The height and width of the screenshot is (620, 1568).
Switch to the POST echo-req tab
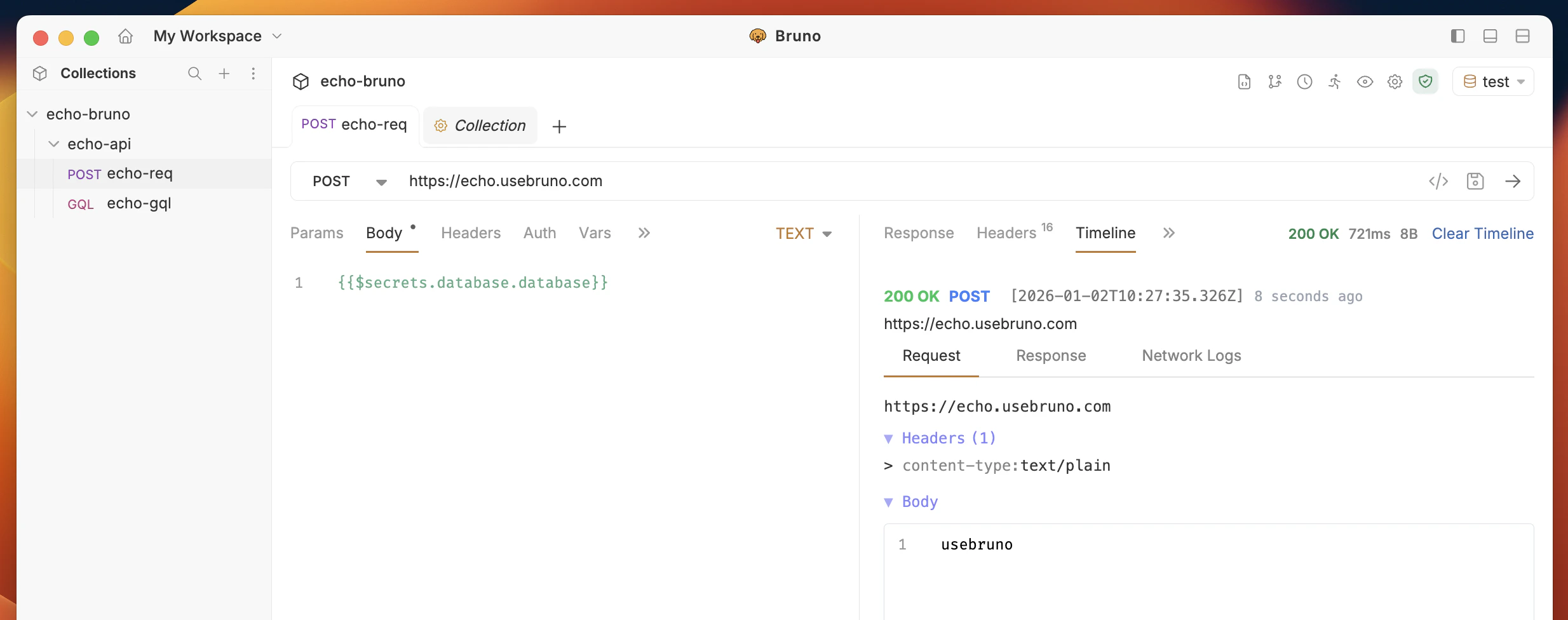[355, 125]
